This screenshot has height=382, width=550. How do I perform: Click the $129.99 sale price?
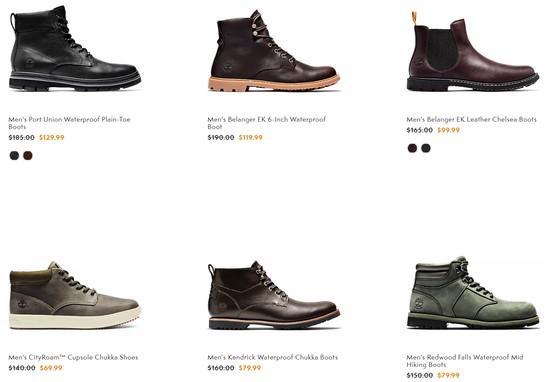52,138
